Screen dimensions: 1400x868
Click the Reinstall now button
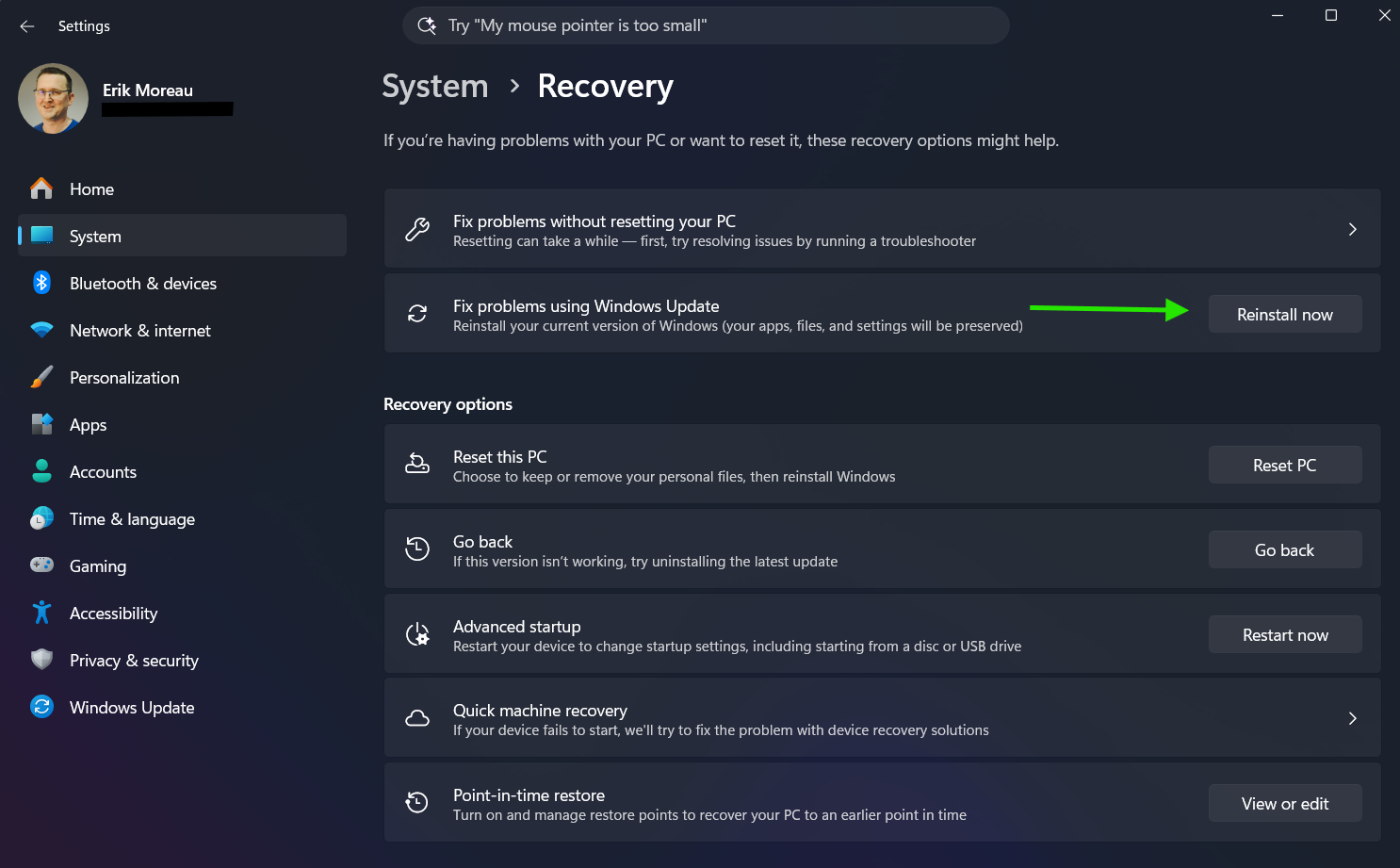[1285, 315]
